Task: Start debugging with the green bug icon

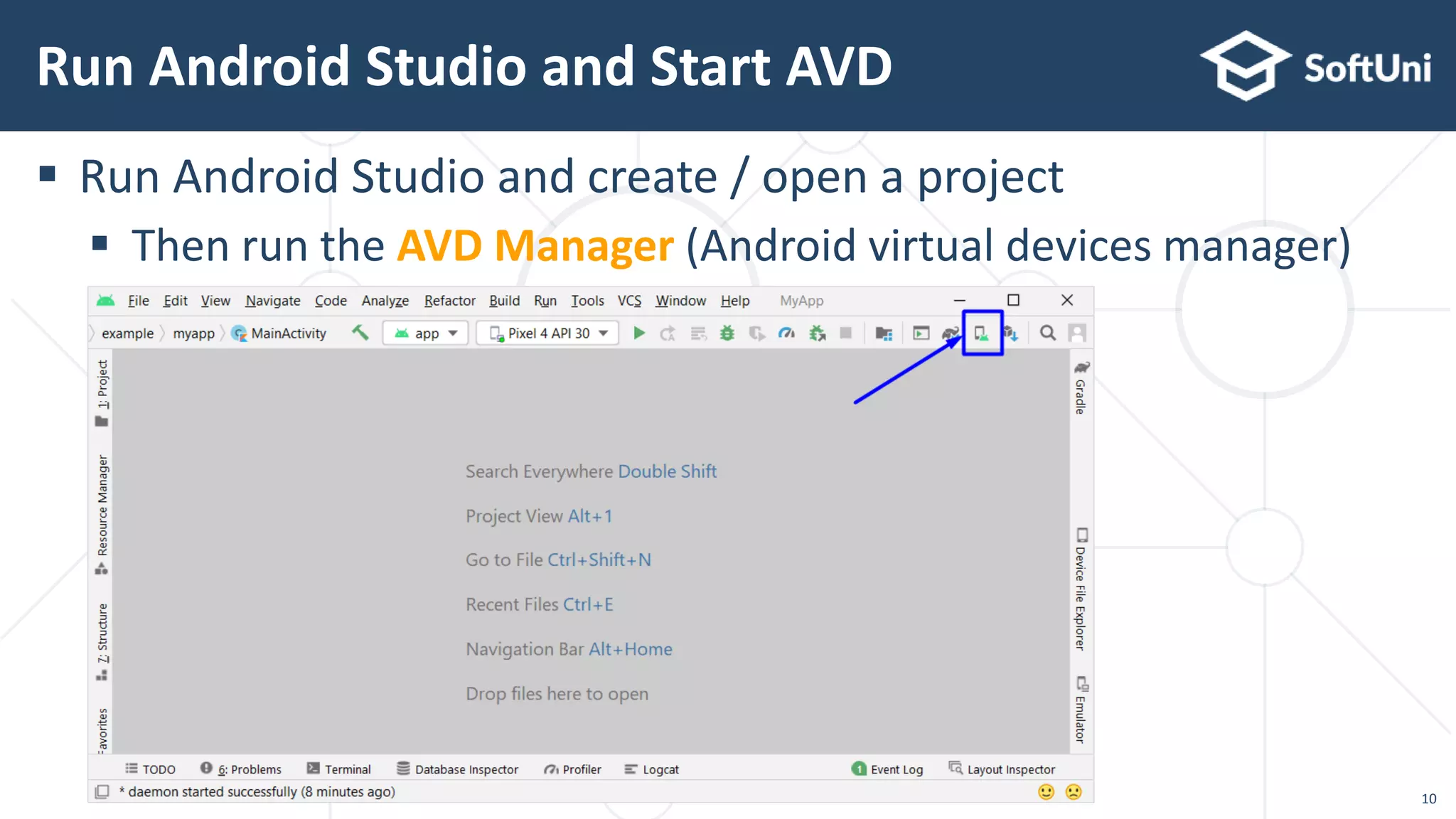Action: click(x=727, y=333)
